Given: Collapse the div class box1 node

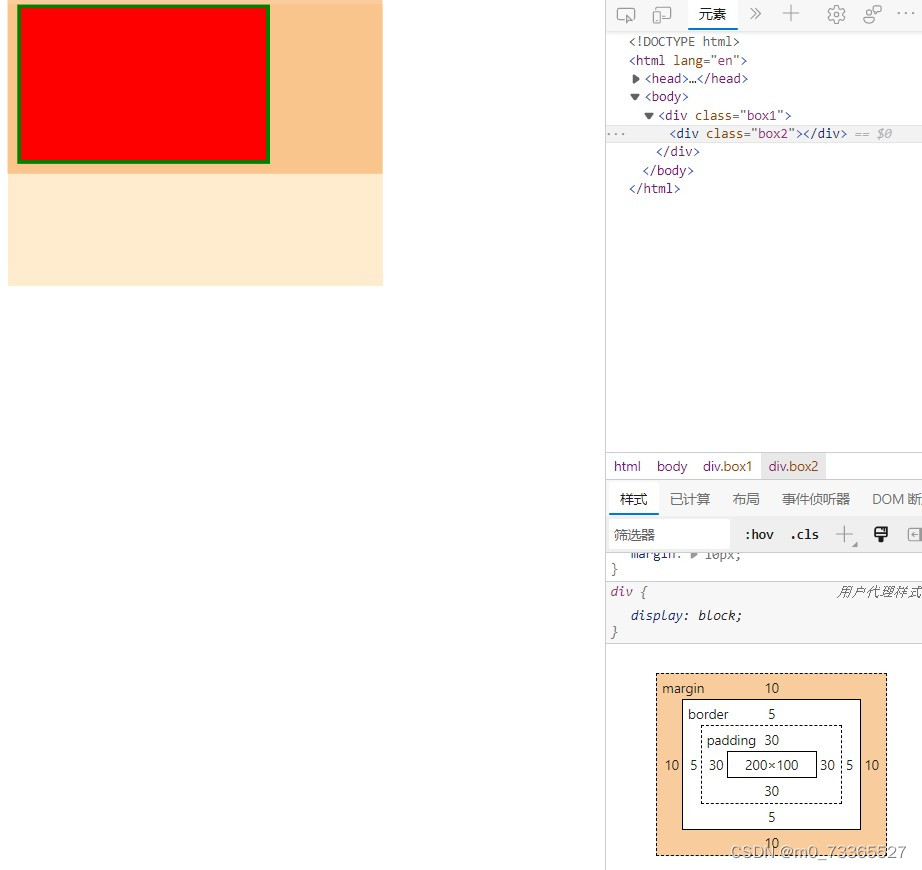Looking at the screenshot, I should 649,116.
